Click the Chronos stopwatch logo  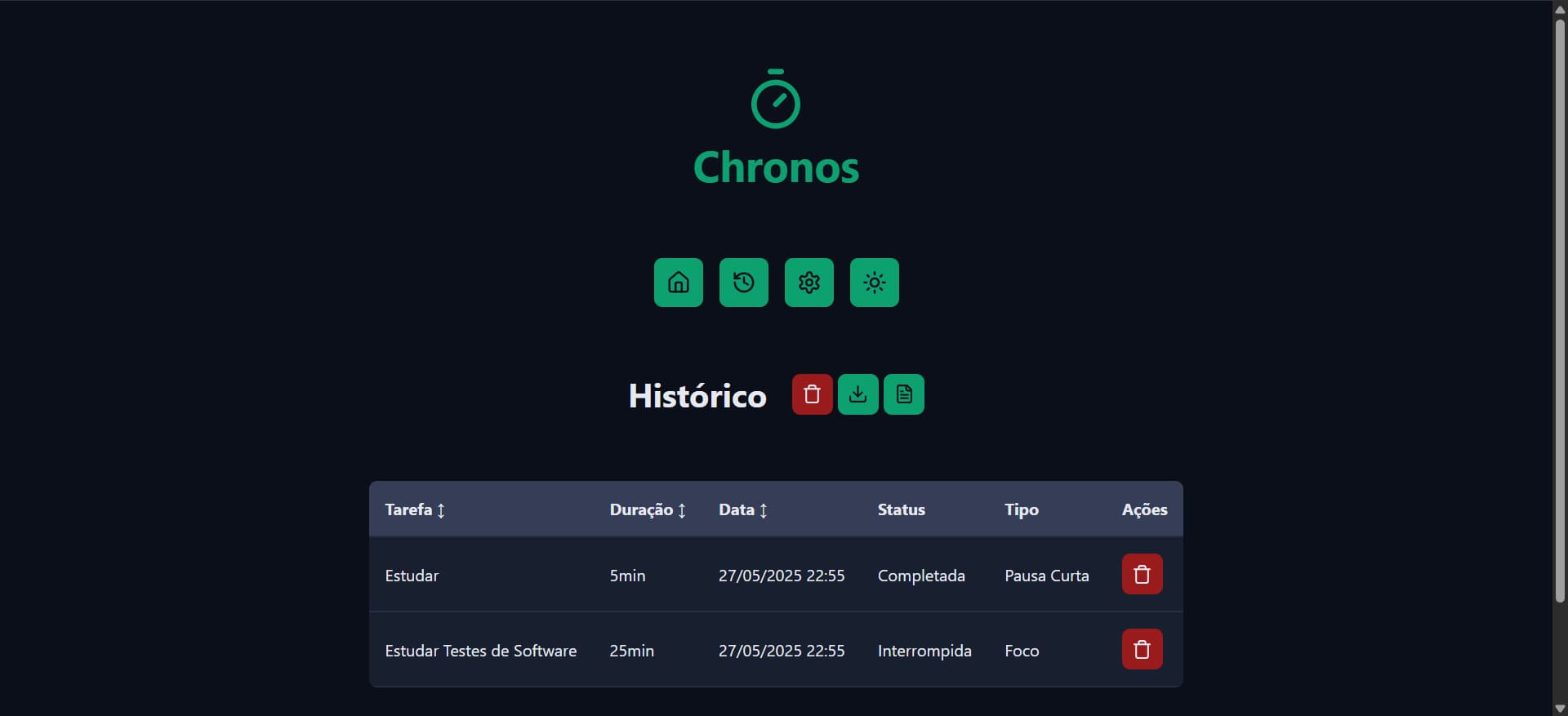coord(775,99)
